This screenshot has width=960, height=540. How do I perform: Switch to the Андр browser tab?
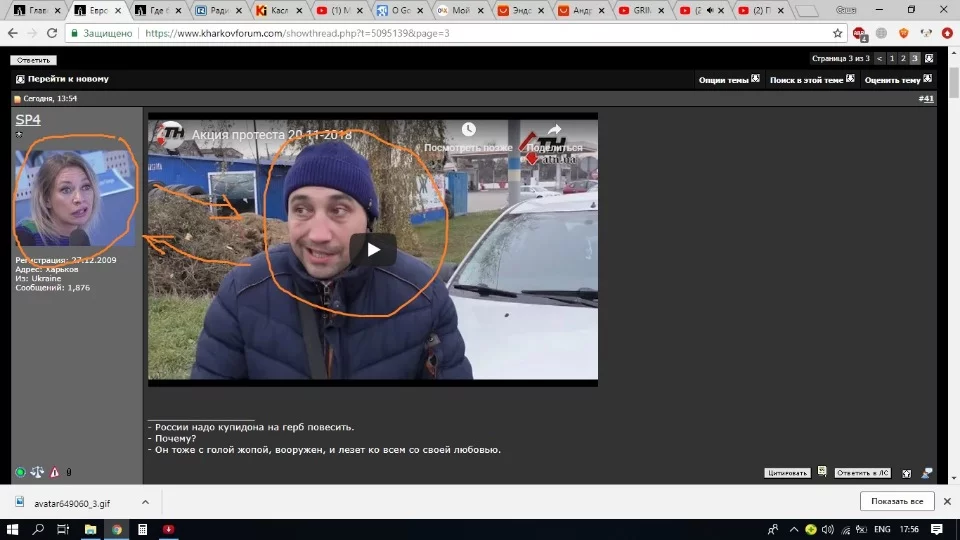click(581, 10)
